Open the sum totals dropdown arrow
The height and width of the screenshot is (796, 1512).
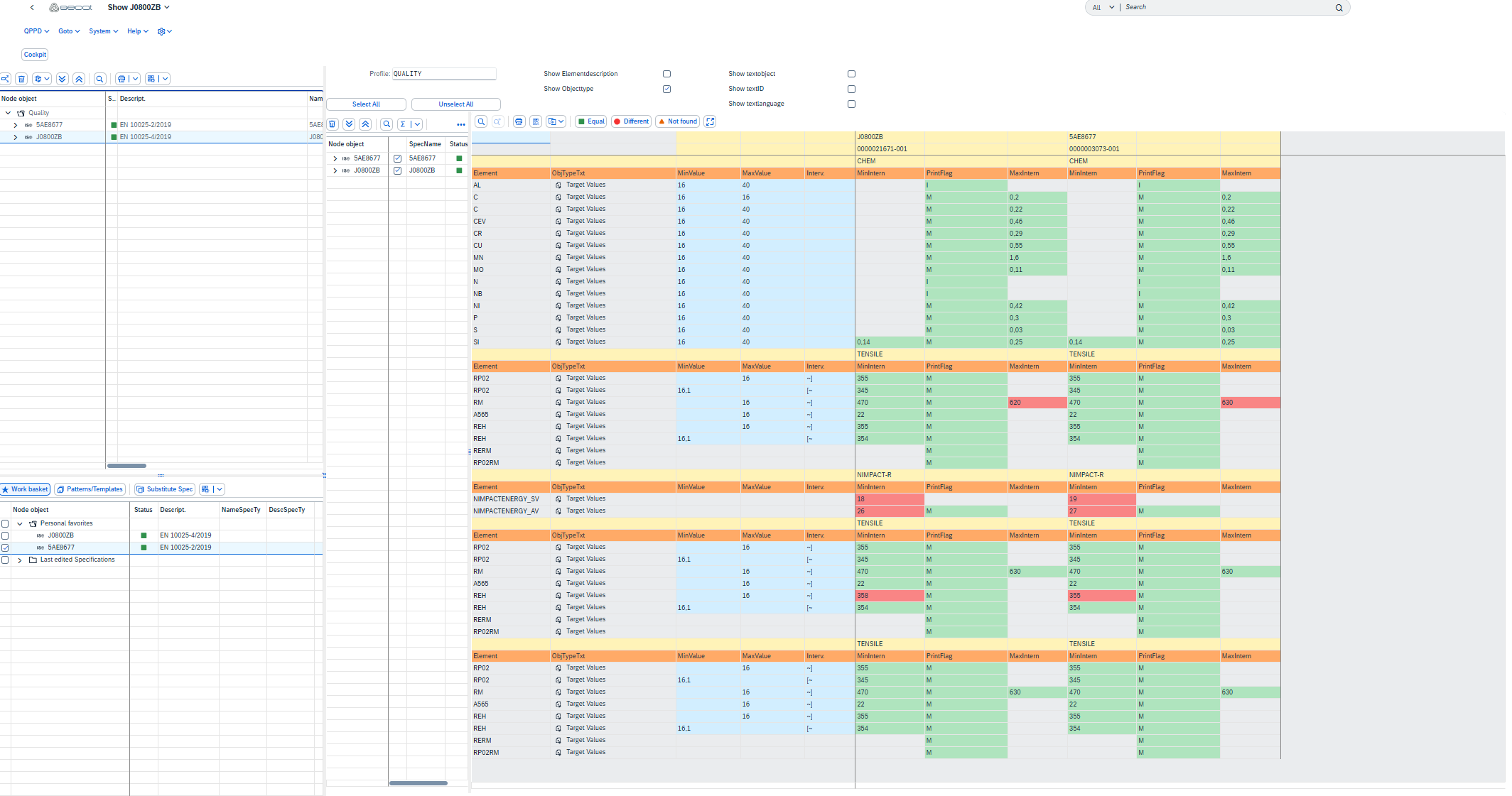pos(417,124)
